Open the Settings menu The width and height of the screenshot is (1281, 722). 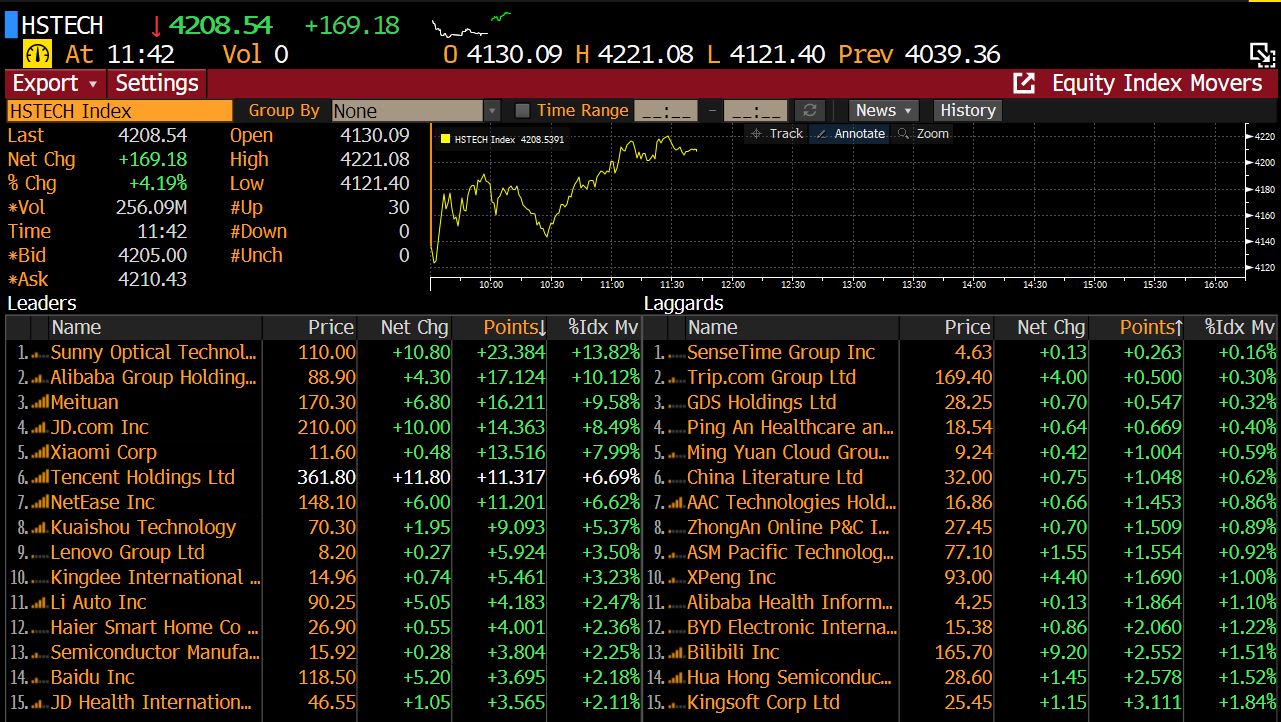(x=157, y=84)
